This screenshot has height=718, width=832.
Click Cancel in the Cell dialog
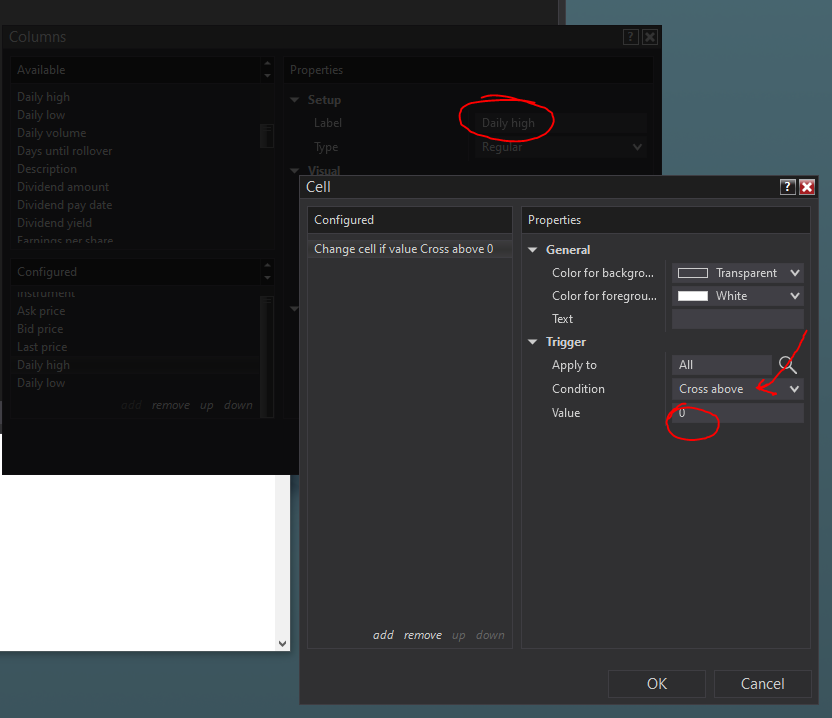[x=762, y=684]
